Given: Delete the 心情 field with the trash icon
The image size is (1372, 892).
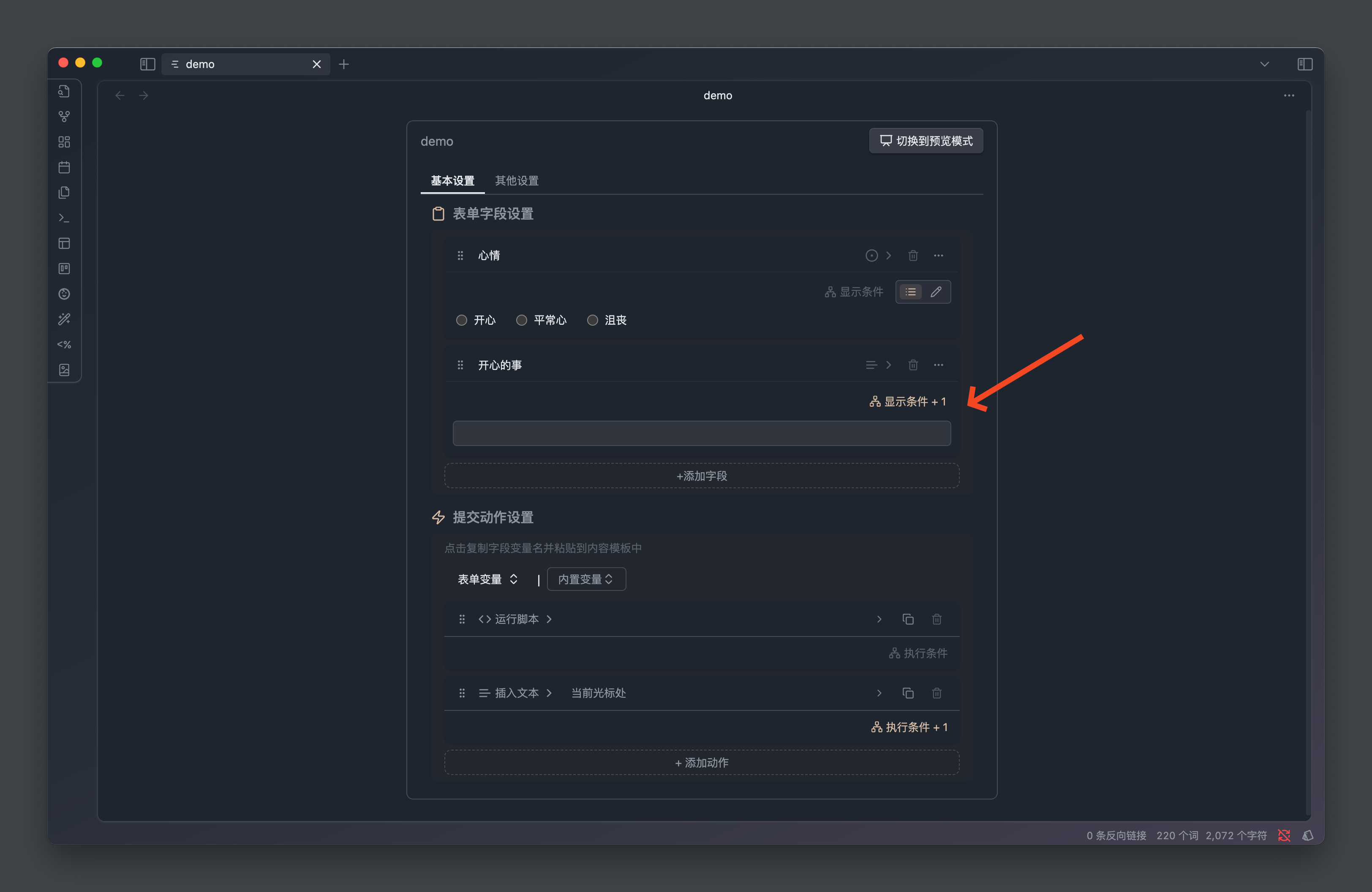Looking at the screenshot, I should pyautogui.click(x=912, y=255).
